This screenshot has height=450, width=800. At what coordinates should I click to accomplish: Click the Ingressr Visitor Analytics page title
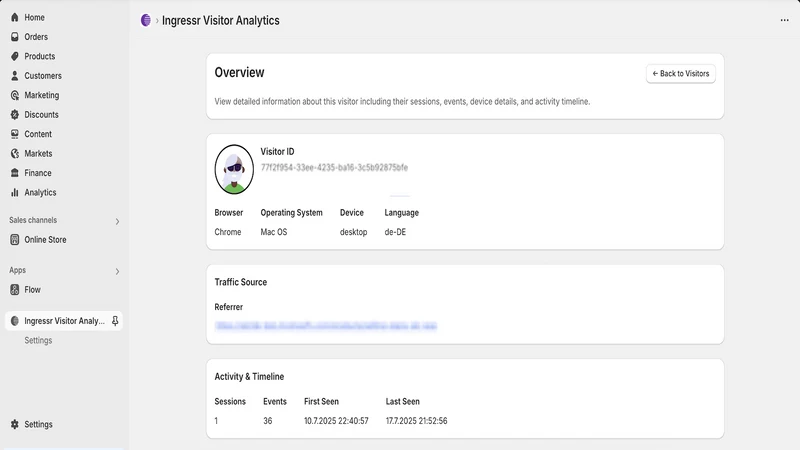220,20
